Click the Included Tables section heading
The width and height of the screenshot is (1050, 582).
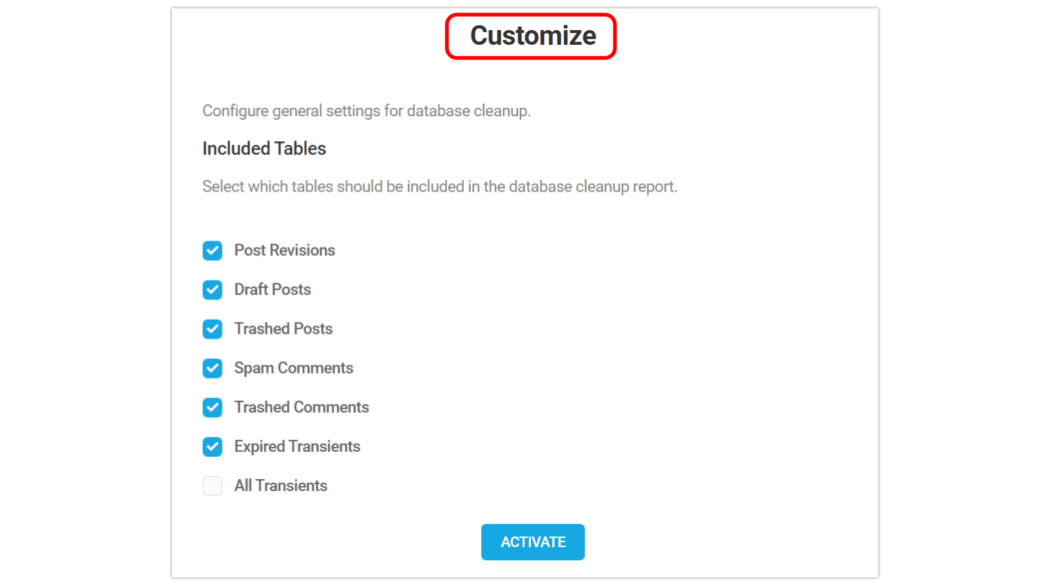point(264,148)
